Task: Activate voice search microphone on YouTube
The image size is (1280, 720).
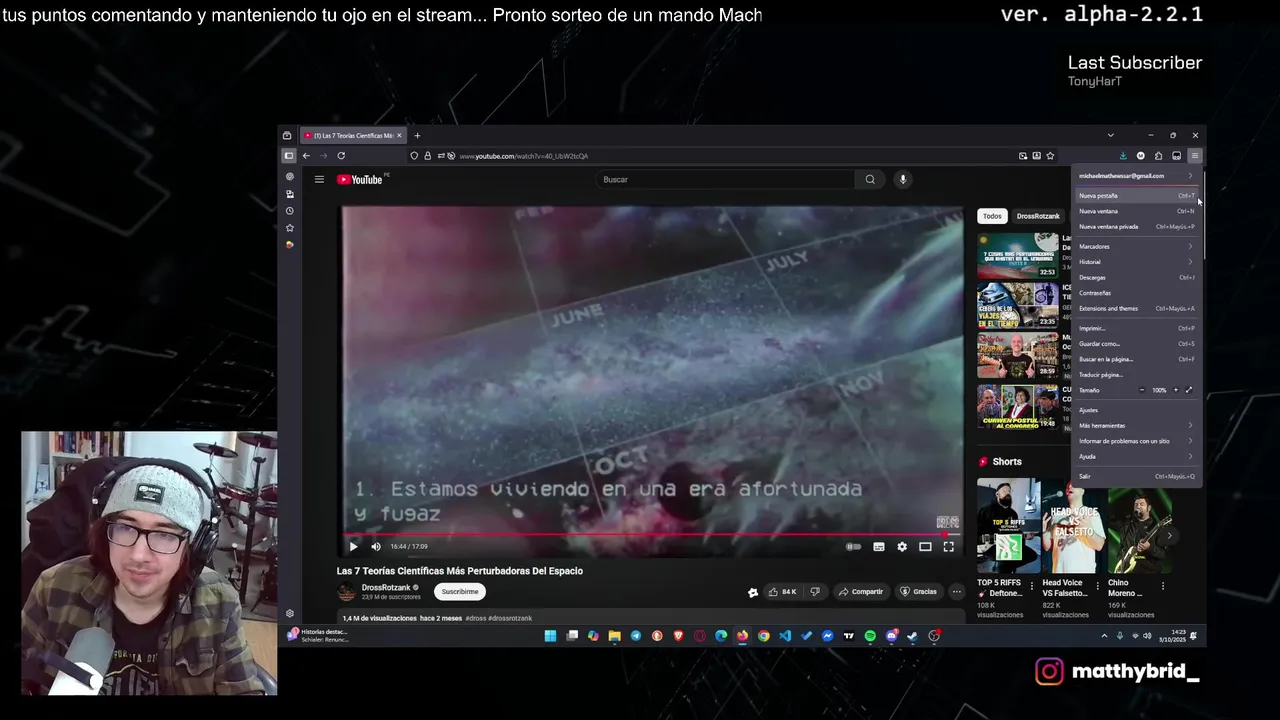Action: [902, 180]
